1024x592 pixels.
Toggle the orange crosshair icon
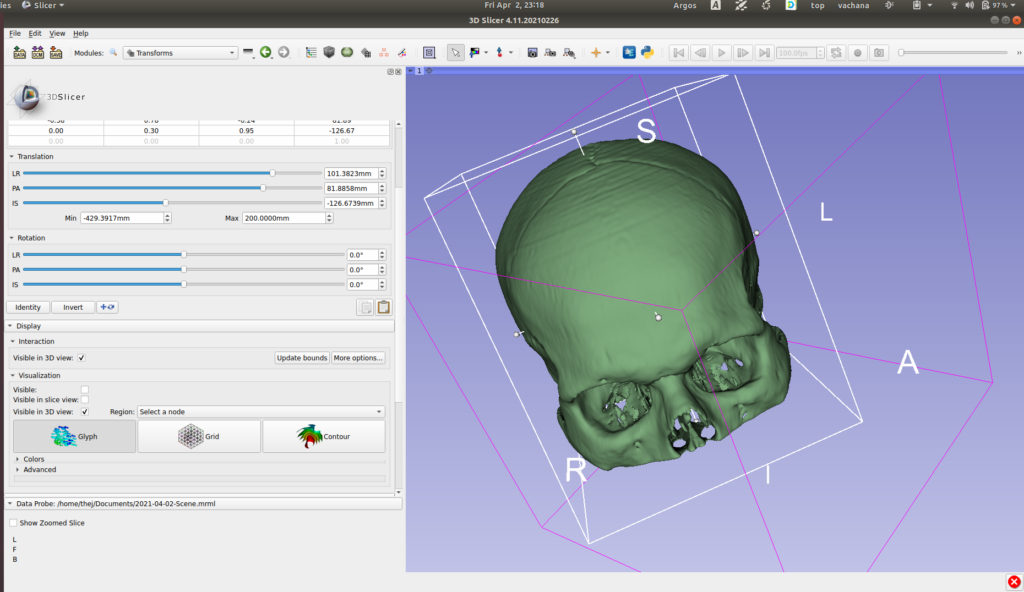596,53
